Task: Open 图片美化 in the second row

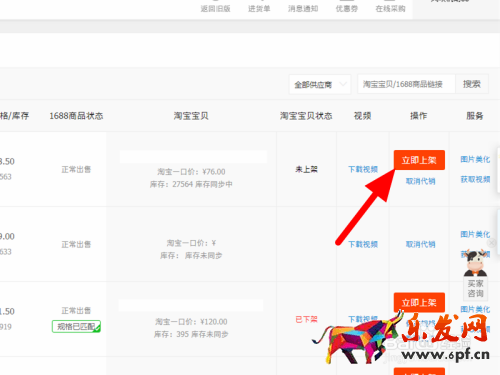Action: pos(475,234)
